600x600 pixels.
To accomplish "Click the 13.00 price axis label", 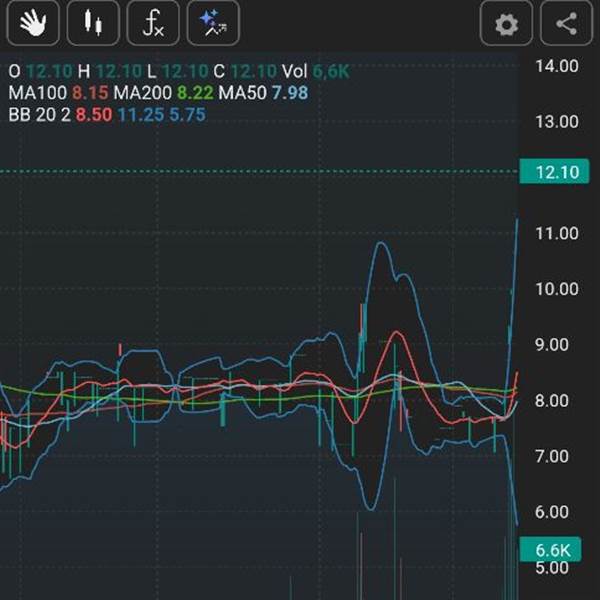I will click(x=557, y=122).
